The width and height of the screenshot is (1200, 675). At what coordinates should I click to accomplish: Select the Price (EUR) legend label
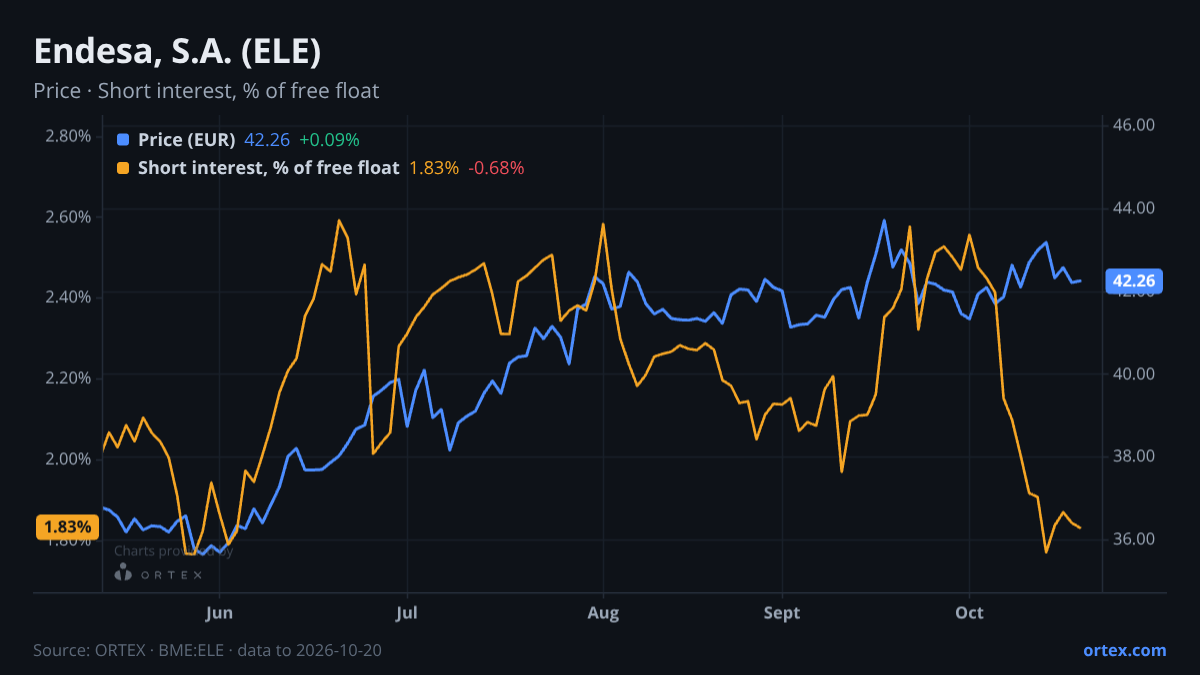pyautogui.click(x=187, y=140)
